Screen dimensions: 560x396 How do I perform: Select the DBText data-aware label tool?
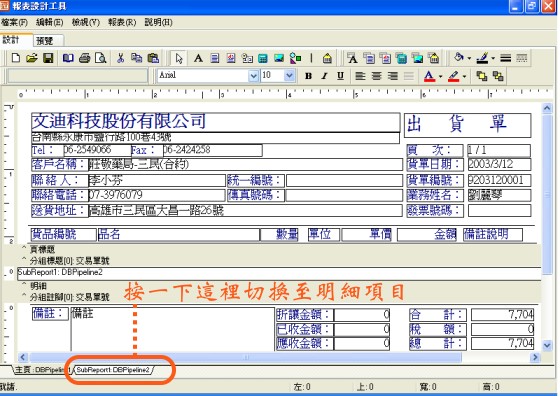tap(352, 58)
